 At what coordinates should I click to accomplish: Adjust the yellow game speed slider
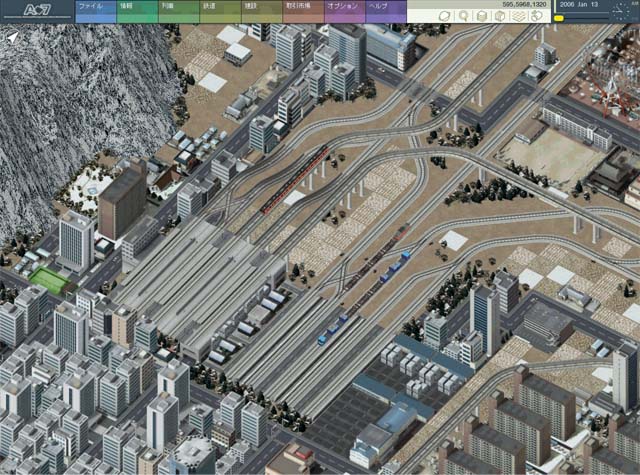click(559, 18)
